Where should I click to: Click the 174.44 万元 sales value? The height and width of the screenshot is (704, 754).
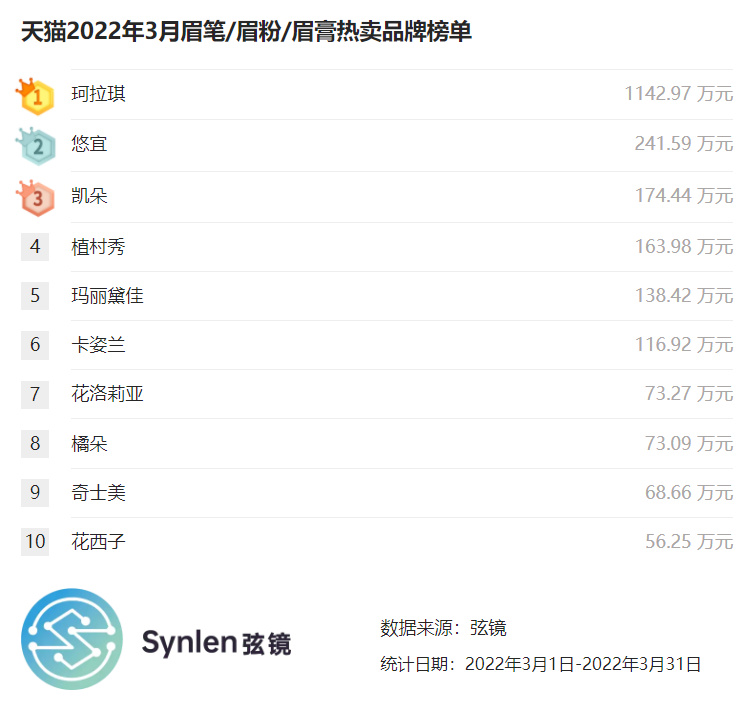pyautogui.click(x=683, y=196)
